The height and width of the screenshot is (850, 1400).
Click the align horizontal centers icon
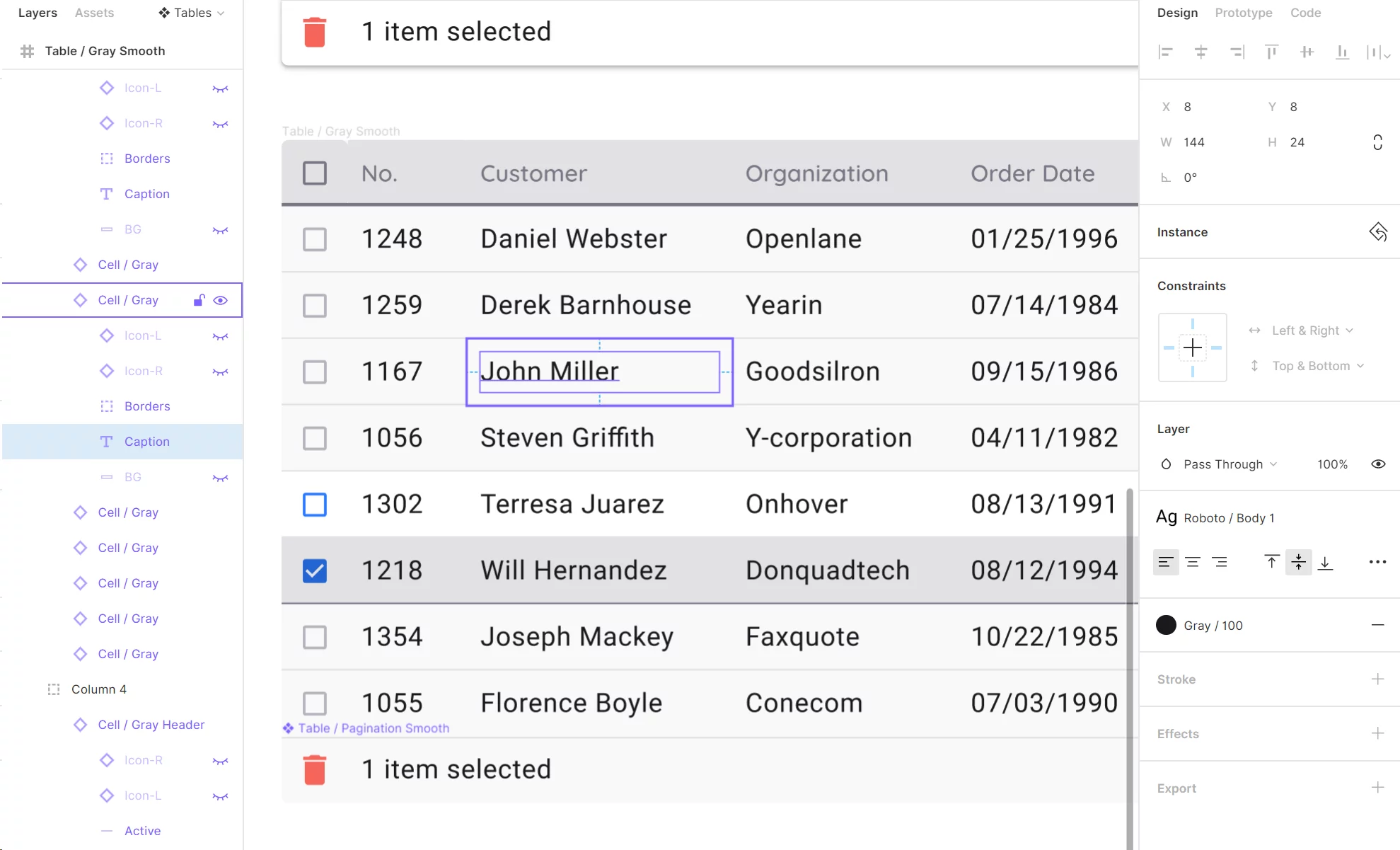point(1201,52)
